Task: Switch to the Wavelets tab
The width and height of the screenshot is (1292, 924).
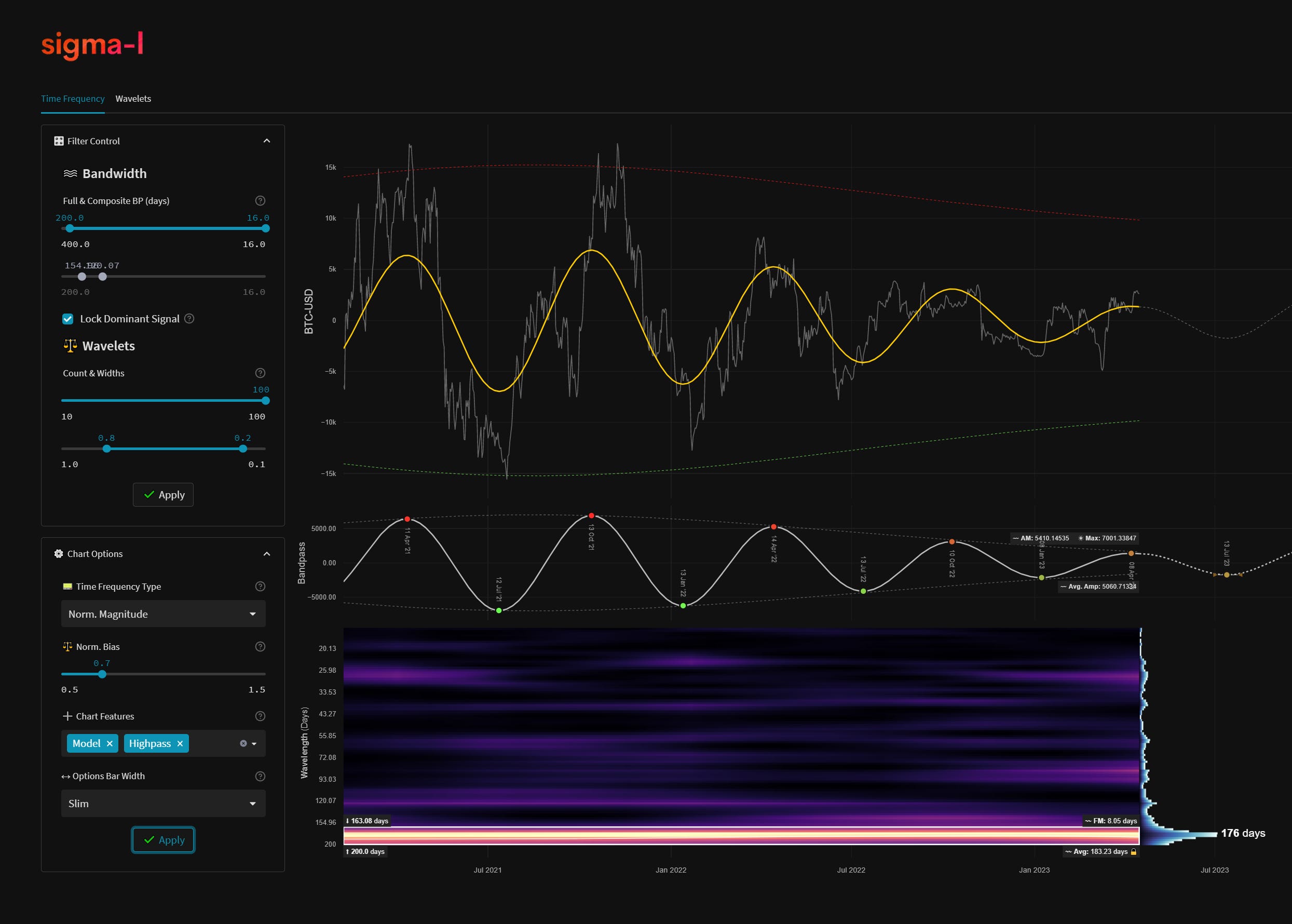Action: pos(133,99)
